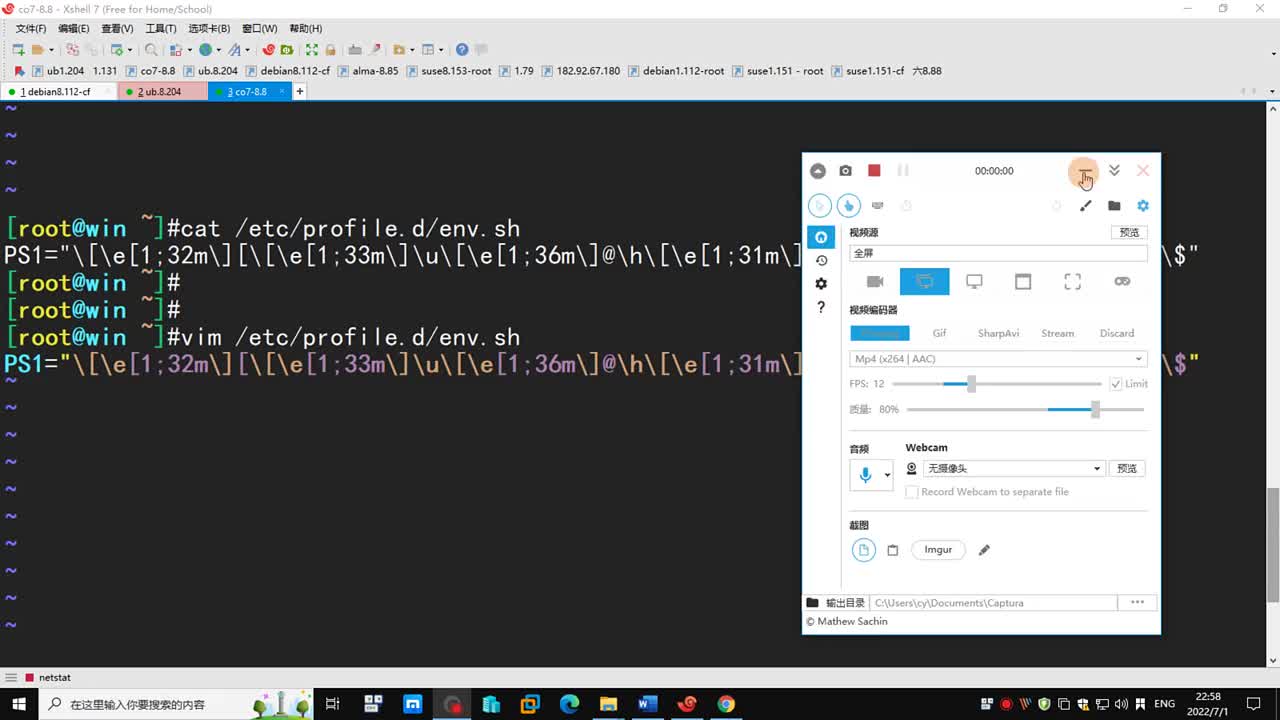Open the brush drawing tool in Captura
Image resolution: width=1280 pixels, height=720 pixels.
pos(1085,206)
